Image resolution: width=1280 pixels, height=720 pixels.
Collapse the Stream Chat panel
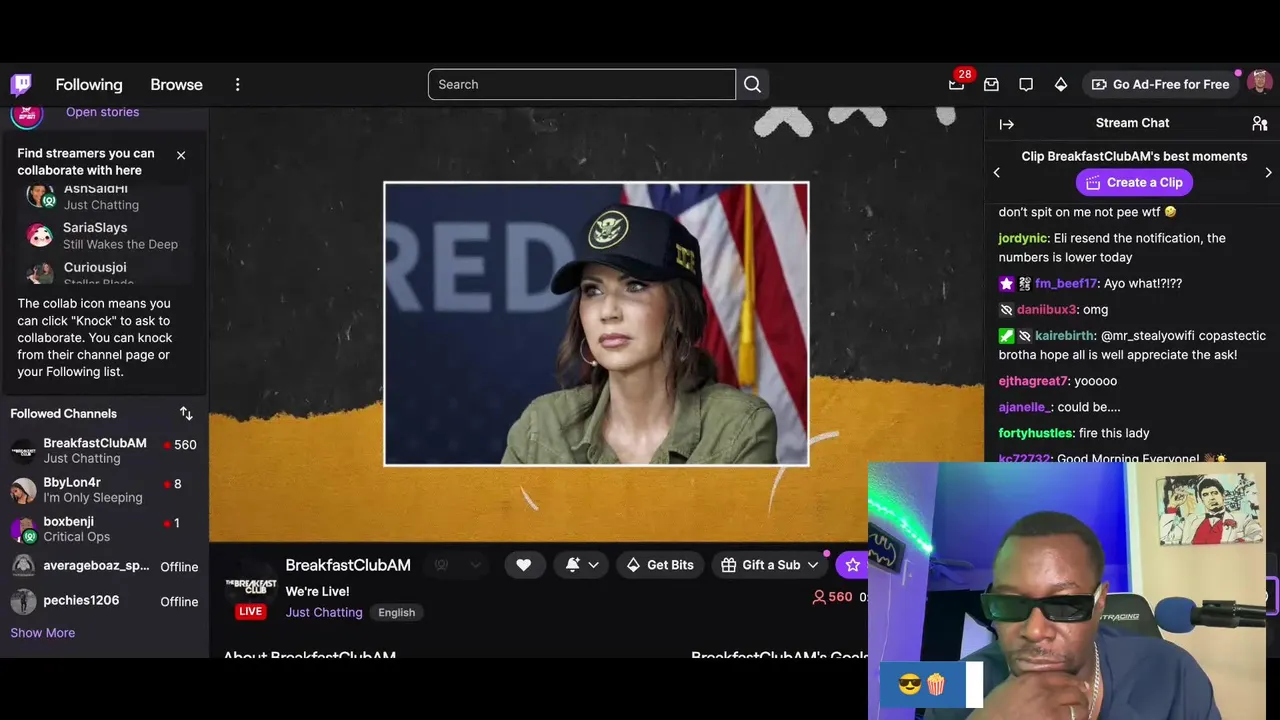tap(1007, 124)
